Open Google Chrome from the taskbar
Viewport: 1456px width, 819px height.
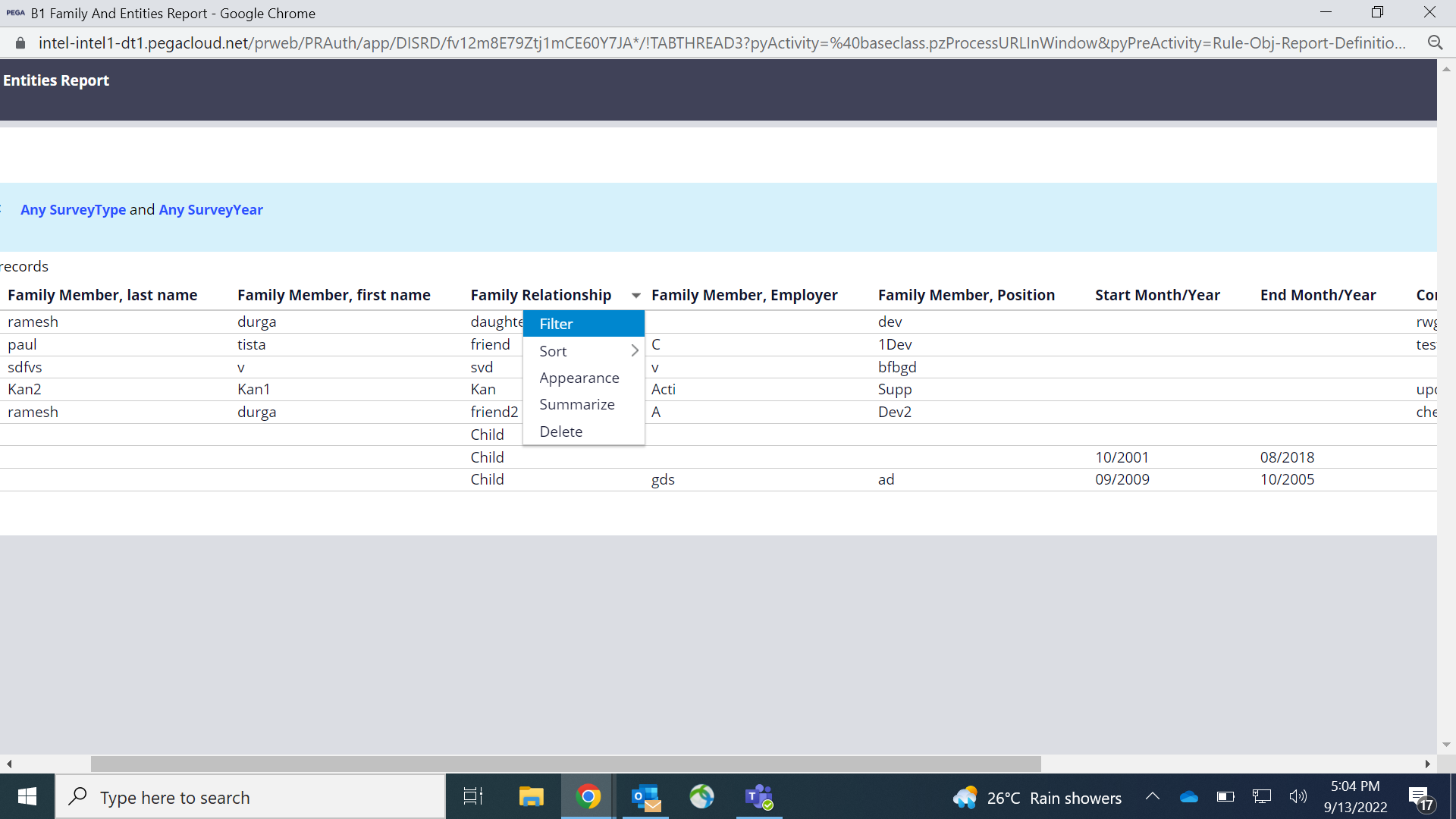[589, 796]
